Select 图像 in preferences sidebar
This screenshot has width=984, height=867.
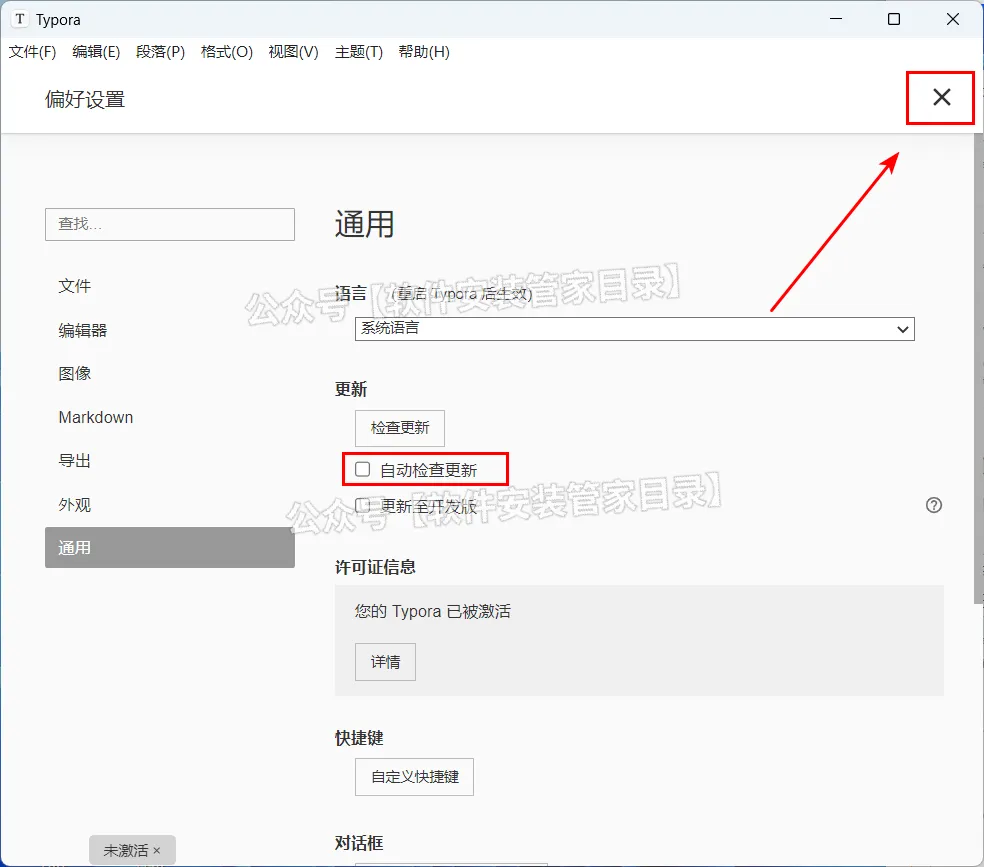[169, 374]
